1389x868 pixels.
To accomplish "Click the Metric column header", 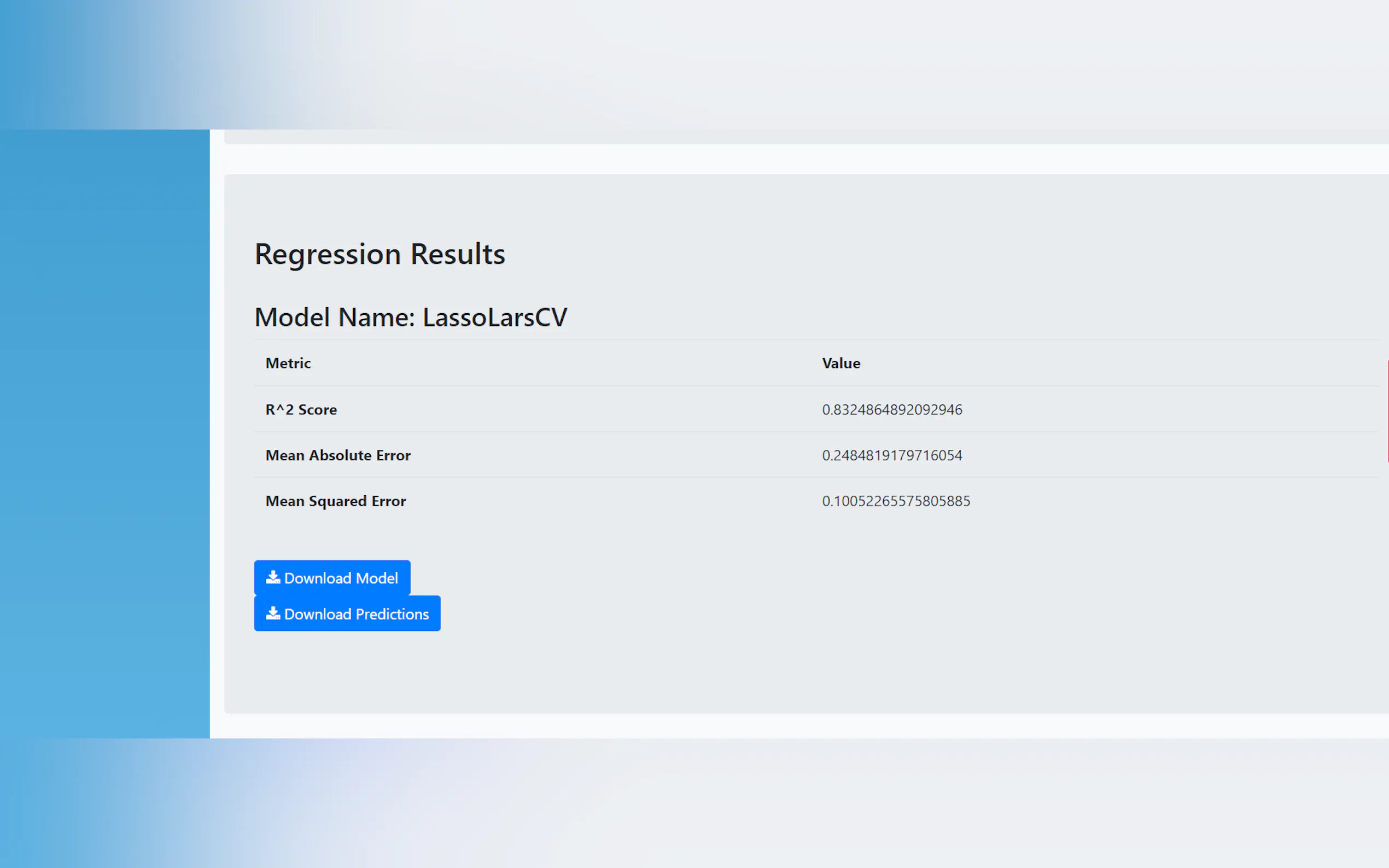I will point(288,363).
